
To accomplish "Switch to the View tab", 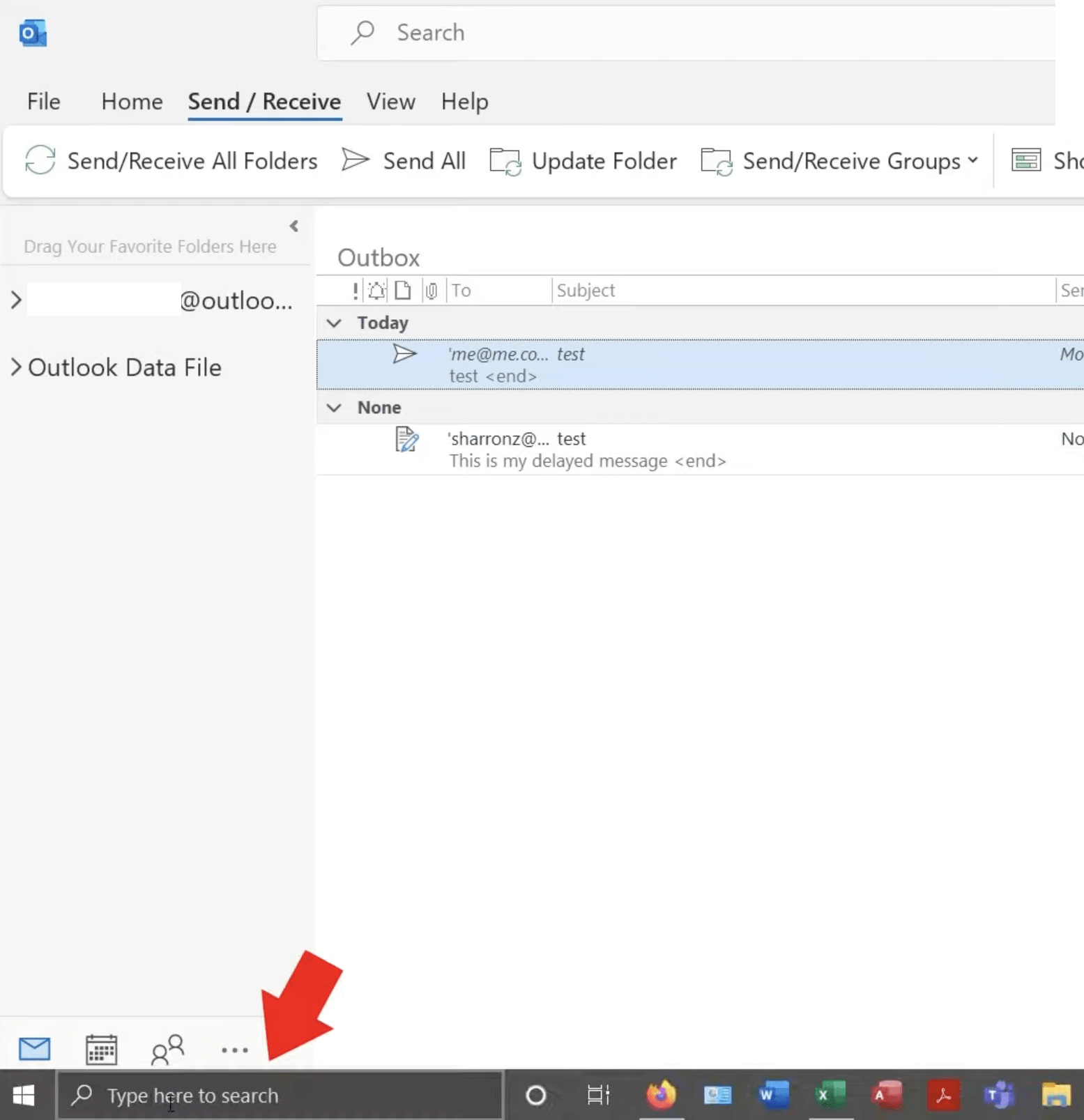I will tap(391, 102).
